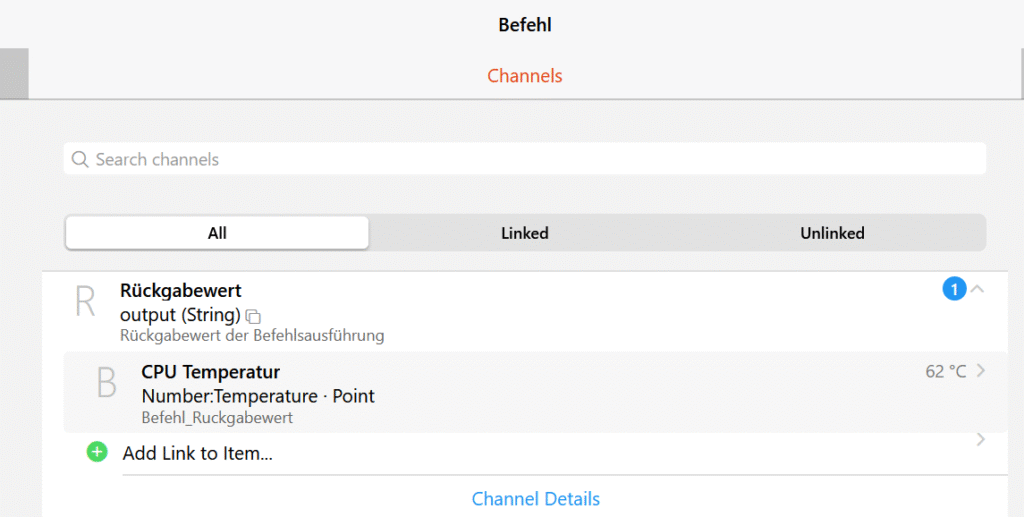
Task: Copy the output channel ID icon
Action: click(x=253, y=317)
